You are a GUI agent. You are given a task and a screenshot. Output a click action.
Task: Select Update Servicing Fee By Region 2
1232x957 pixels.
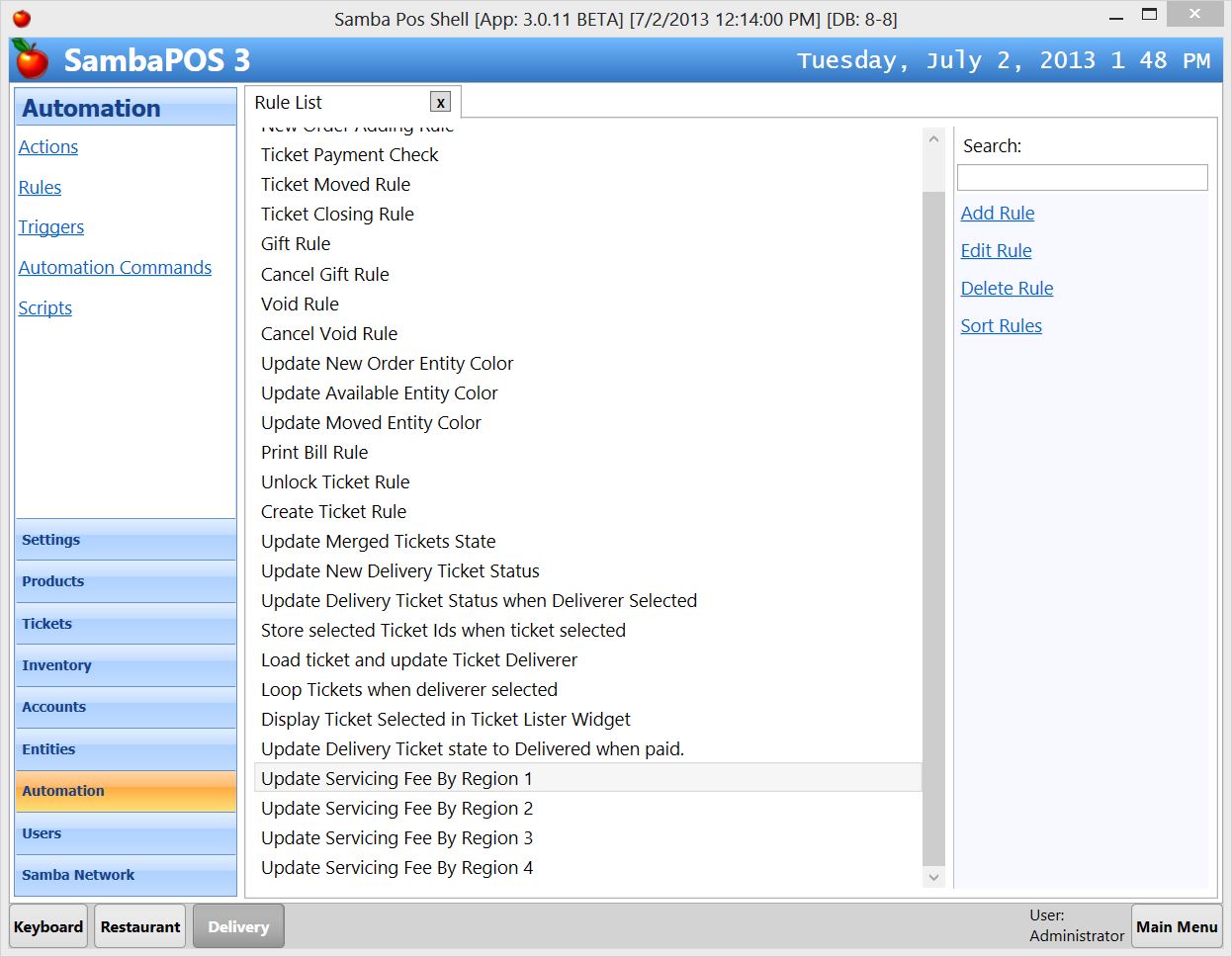click(x=396, y=808)
